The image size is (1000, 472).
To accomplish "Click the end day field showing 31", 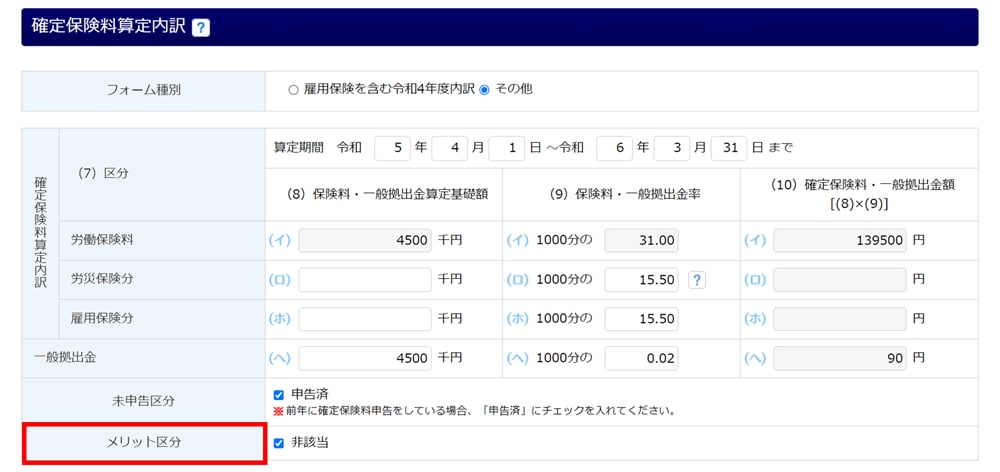I will (x=729, y=148).
